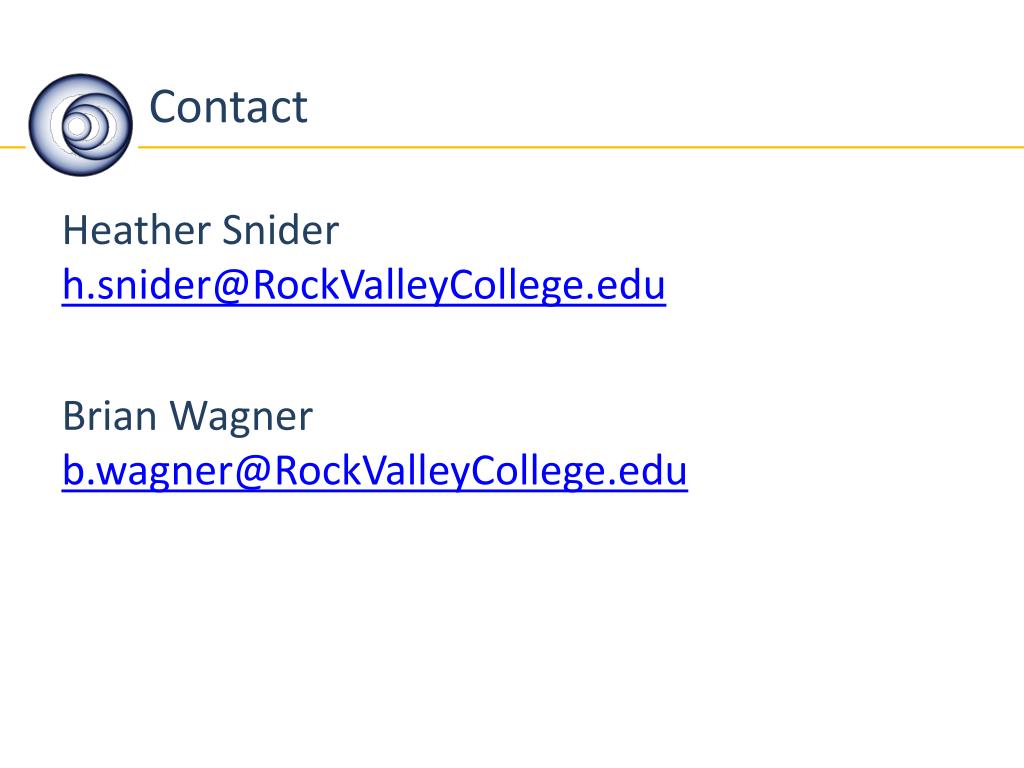The width and height of the screenshot is (1024, 768).
Task: Select the Contact slide heading
Action: tap(228, 106)
